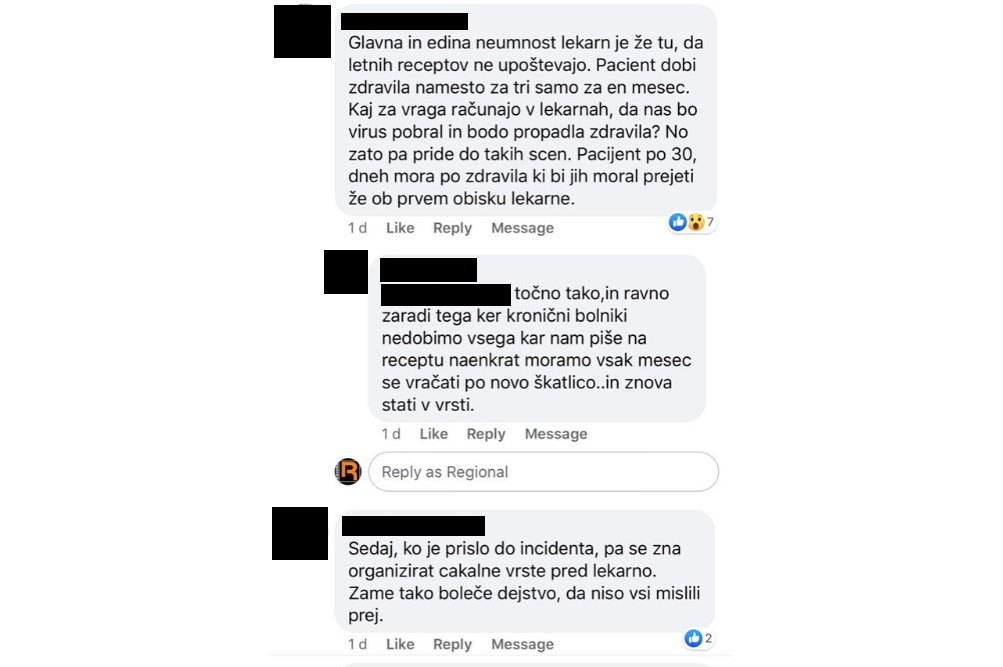Click the blacked-out avatar of first commenter
The image size is (1003, 667).
(x=302, y=31)
